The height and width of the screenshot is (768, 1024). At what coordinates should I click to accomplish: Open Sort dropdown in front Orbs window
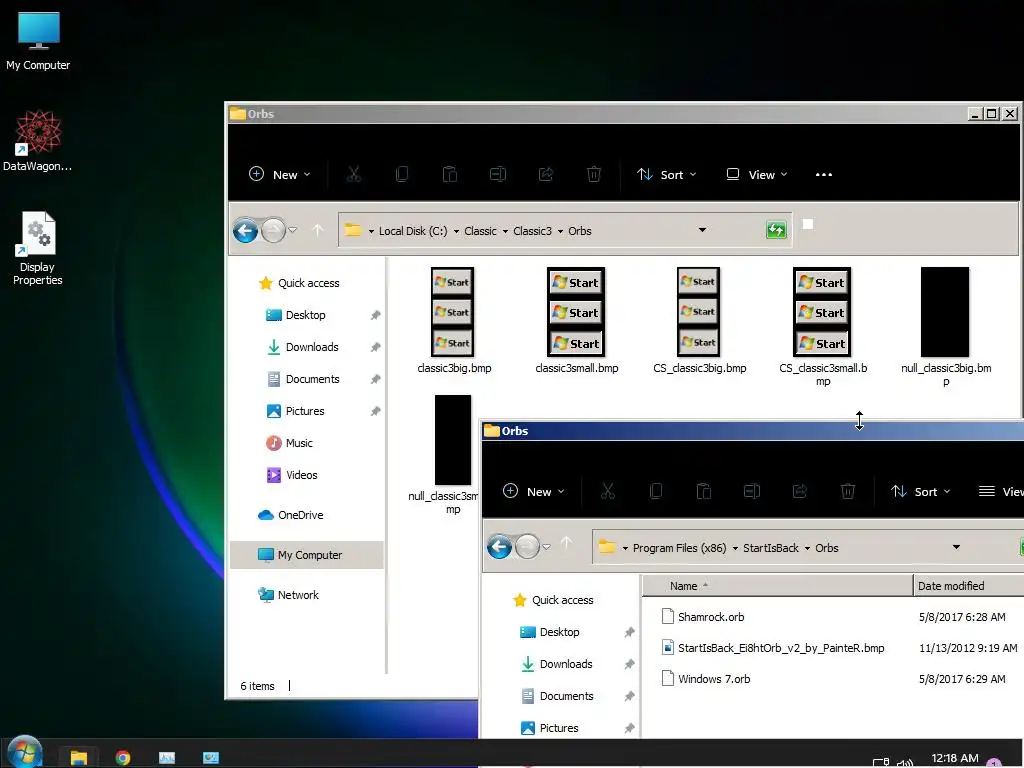(921, 491)
